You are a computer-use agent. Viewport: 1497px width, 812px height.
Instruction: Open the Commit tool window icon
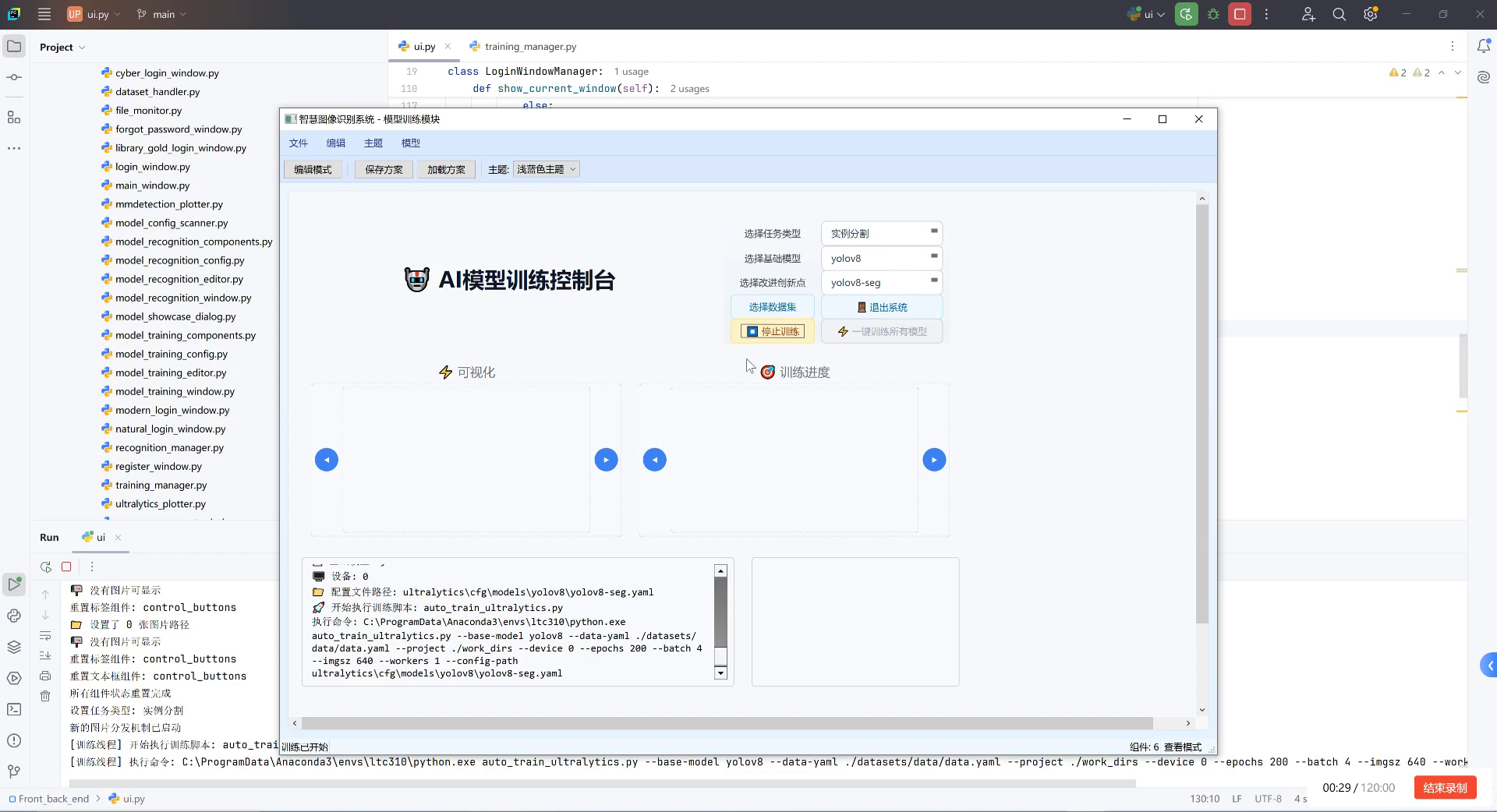pyautogui.click(x=14, y=77)
